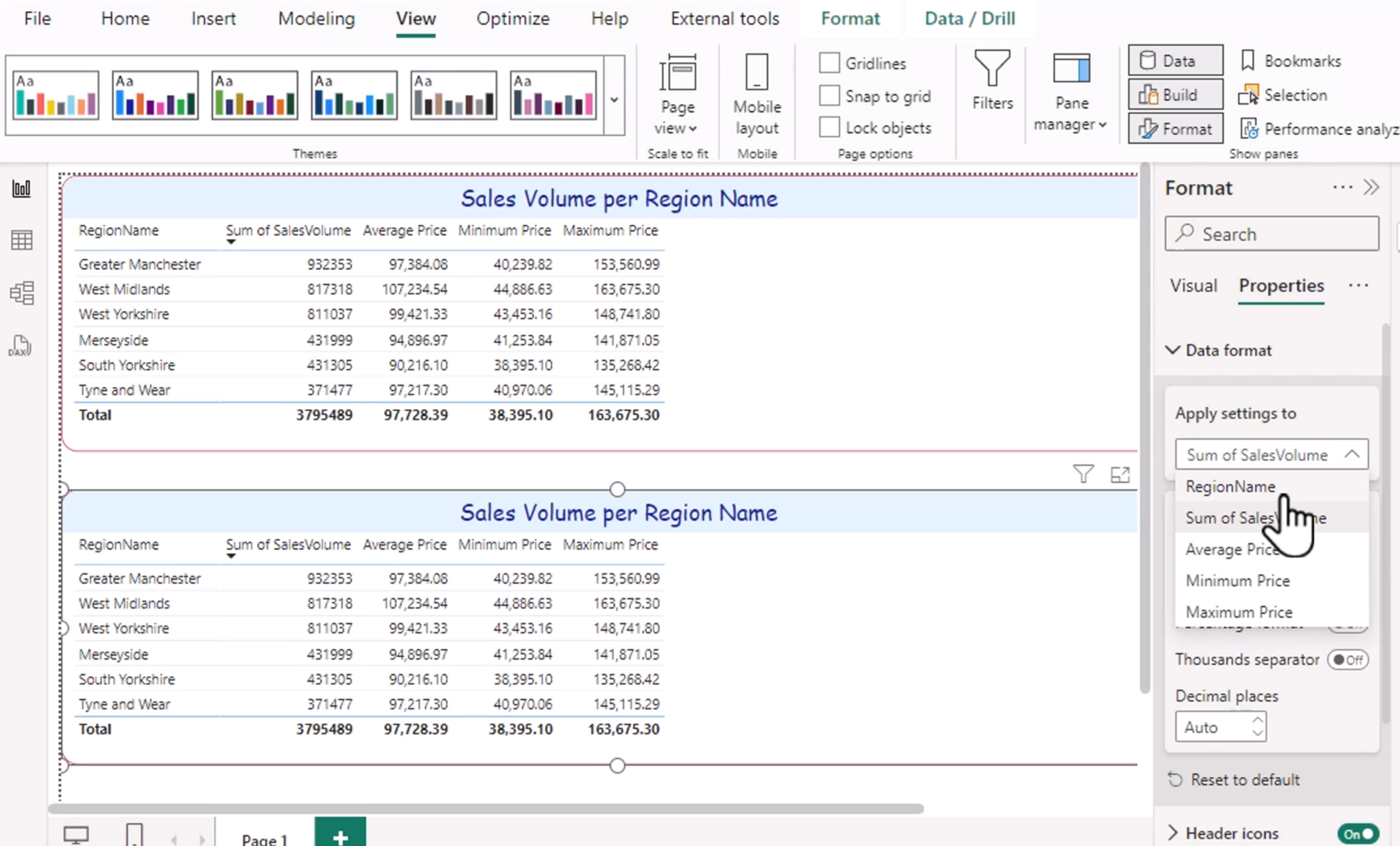Click the Format pane Search field
Screen dimensions: 1400x846
tap(1271, 233)
